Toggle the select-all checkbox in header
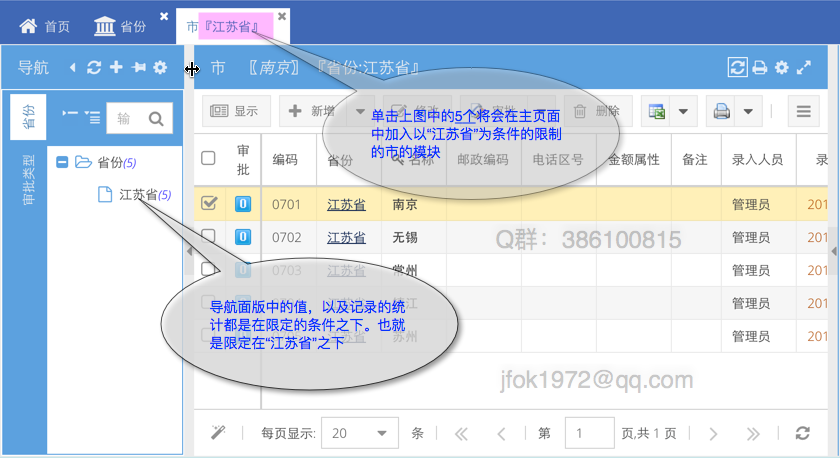This screenshot has height=458, width=840. (208, 158)
